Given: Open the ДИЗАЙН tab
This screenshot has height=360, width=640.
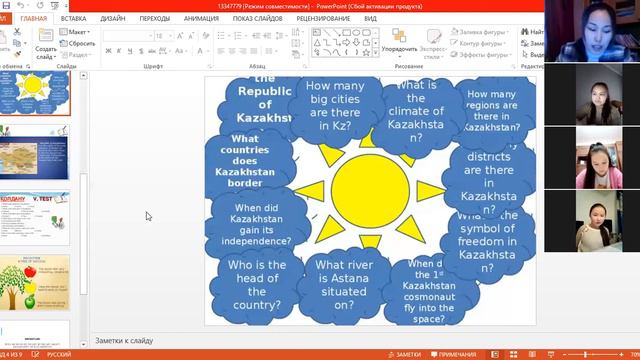Looking at the screenshot, I should pyautogui.click(x=113, y=18).
